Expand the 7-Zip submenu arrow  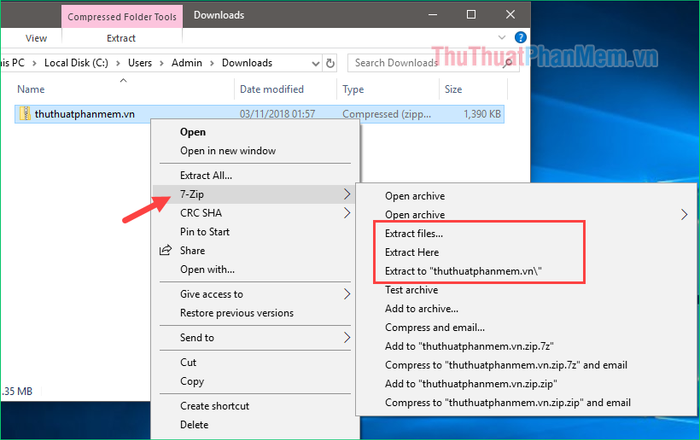pos(347,194)
